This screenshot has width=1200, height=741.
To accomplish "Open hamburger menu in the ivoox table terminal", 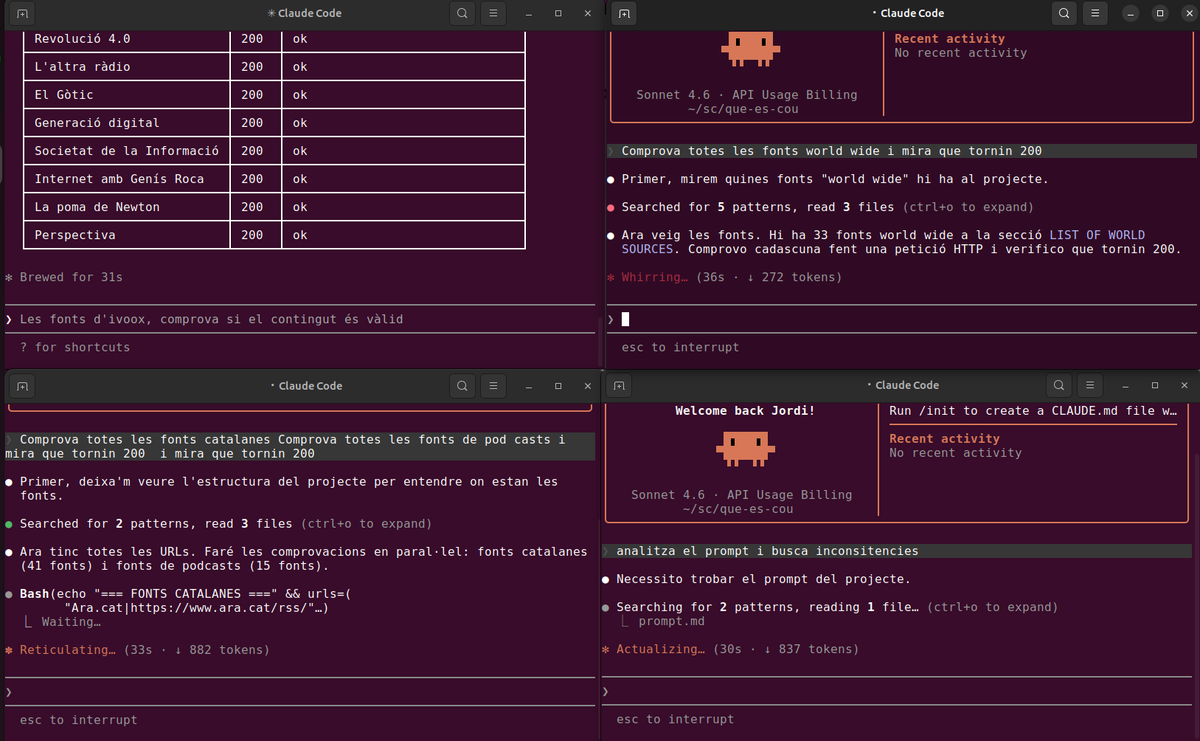I will 493,14.
